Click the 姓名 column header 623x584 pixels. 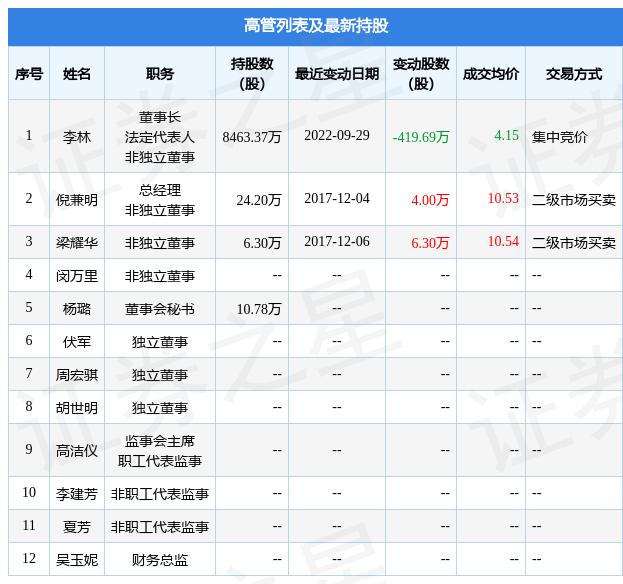pos(77,74)
